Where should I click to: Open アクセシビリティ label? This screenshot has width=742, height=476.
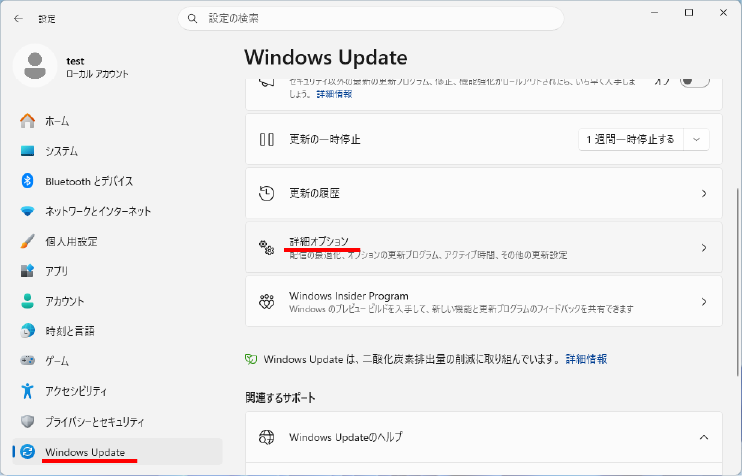tap(76, 391)
